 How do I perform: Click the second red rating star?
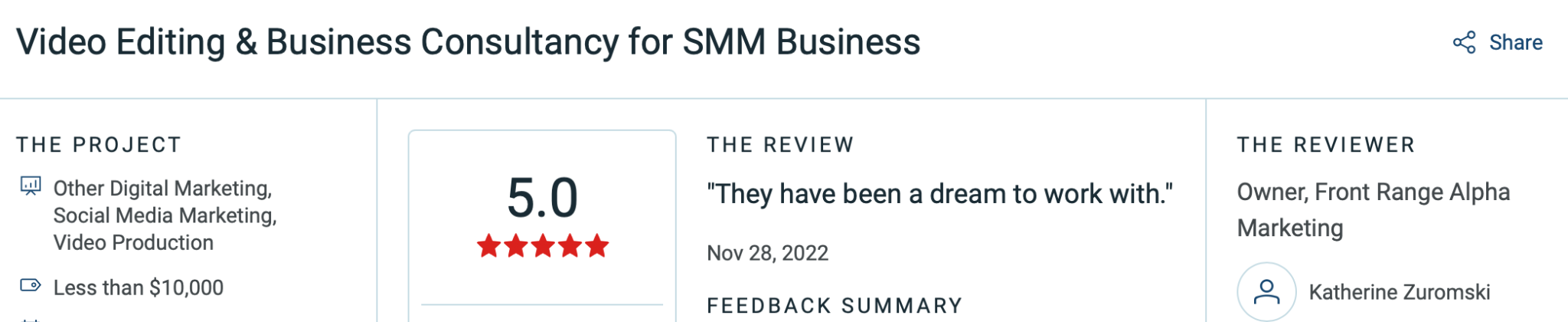coord(516,246)
